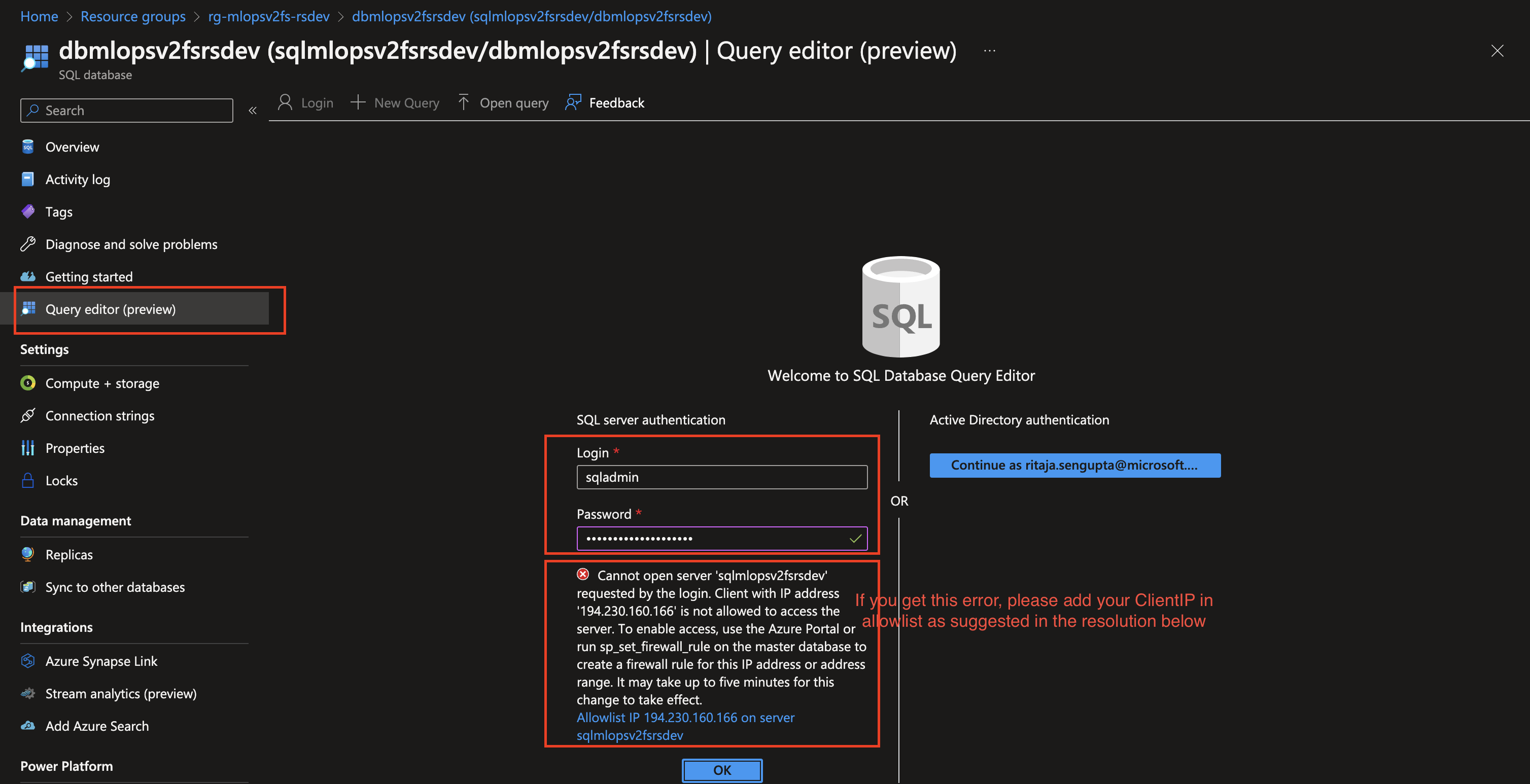
Task: Click the Feedback toolbar label
Action: coord(616,103)
